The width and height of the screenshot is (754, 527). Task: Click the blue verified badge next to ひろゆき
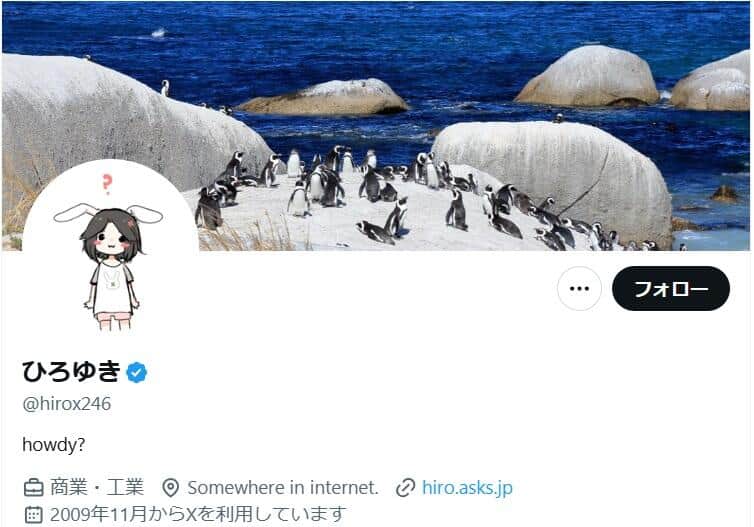(137, 373)
